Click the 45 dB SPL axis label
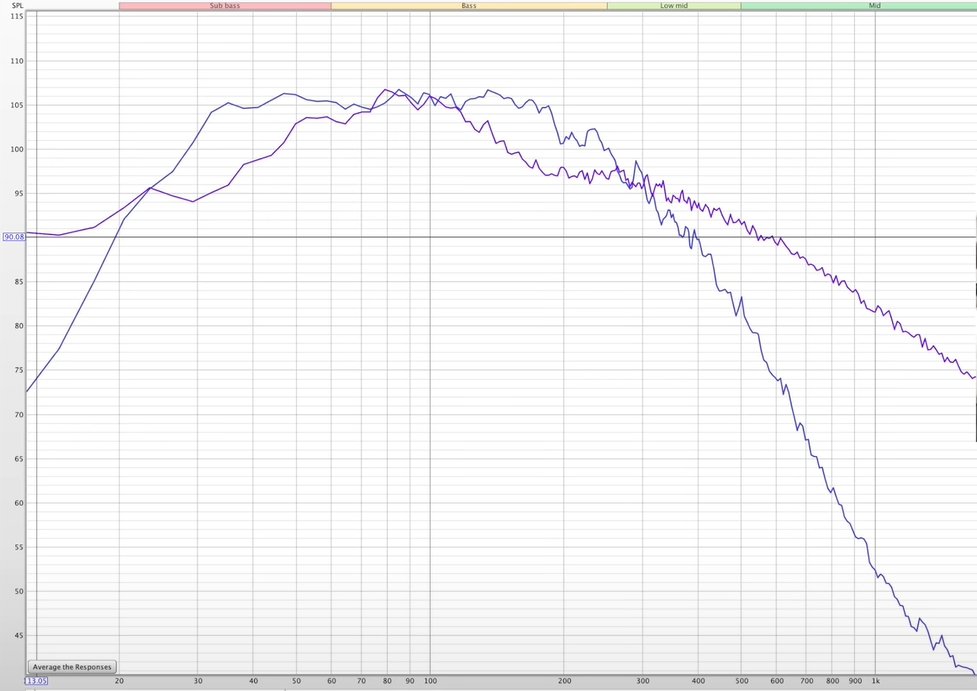The width and height of the screenshot is (977, 691). (x=17, y=635)
